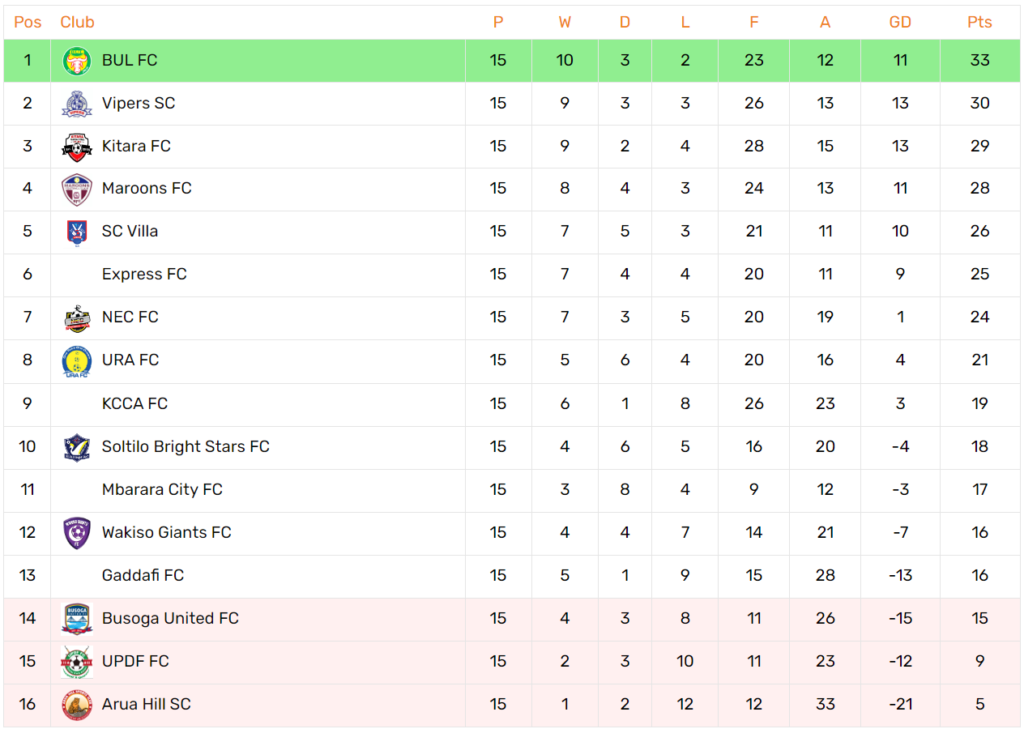Select the URA FC yellow crest
The image size is (1024, 729).
pyautogui.click(x=76, y=361)
